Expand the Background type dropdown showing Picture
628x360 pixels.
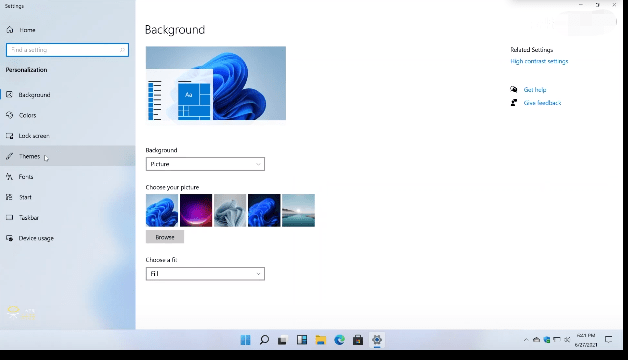[205, 164]
